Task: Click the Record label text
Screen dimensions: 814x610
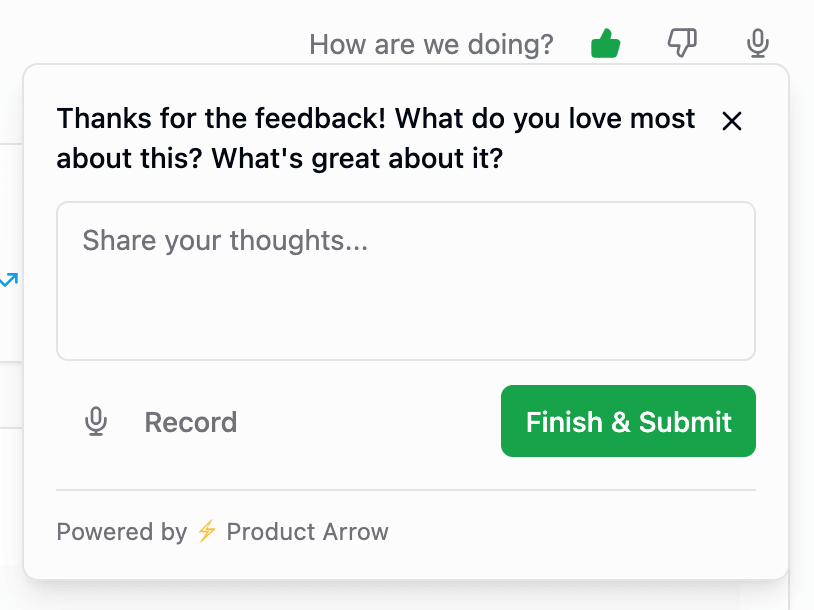Action: [191, 422]
